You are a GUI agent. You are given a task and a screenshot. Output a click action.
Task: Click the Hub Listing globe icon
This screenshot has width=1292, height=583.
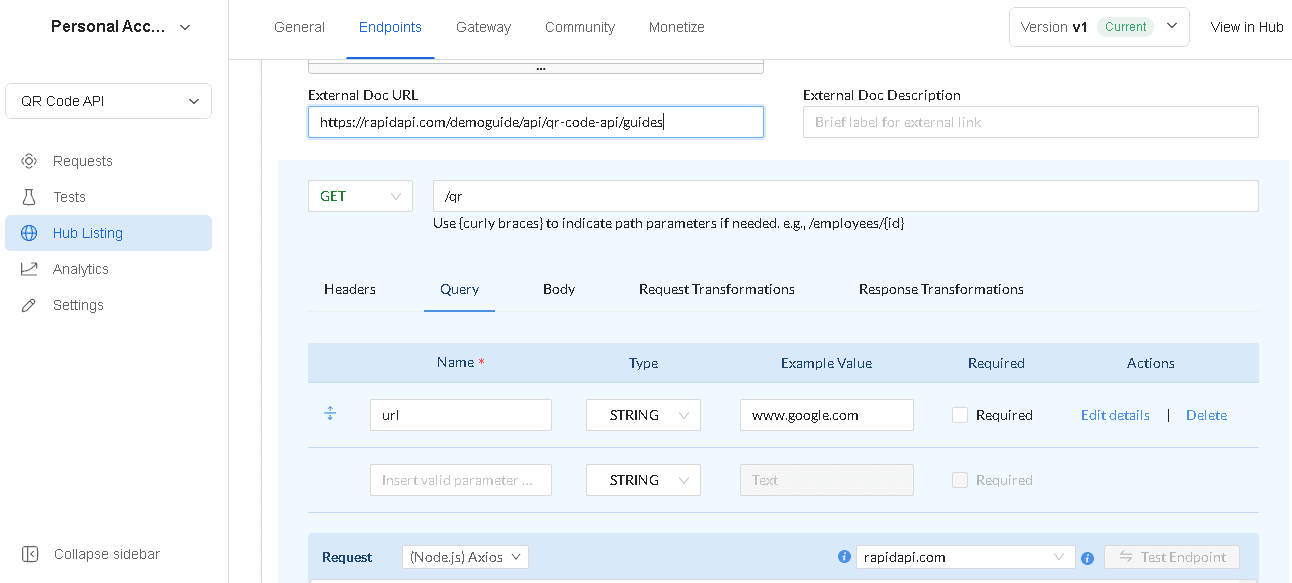pos(29,233)
